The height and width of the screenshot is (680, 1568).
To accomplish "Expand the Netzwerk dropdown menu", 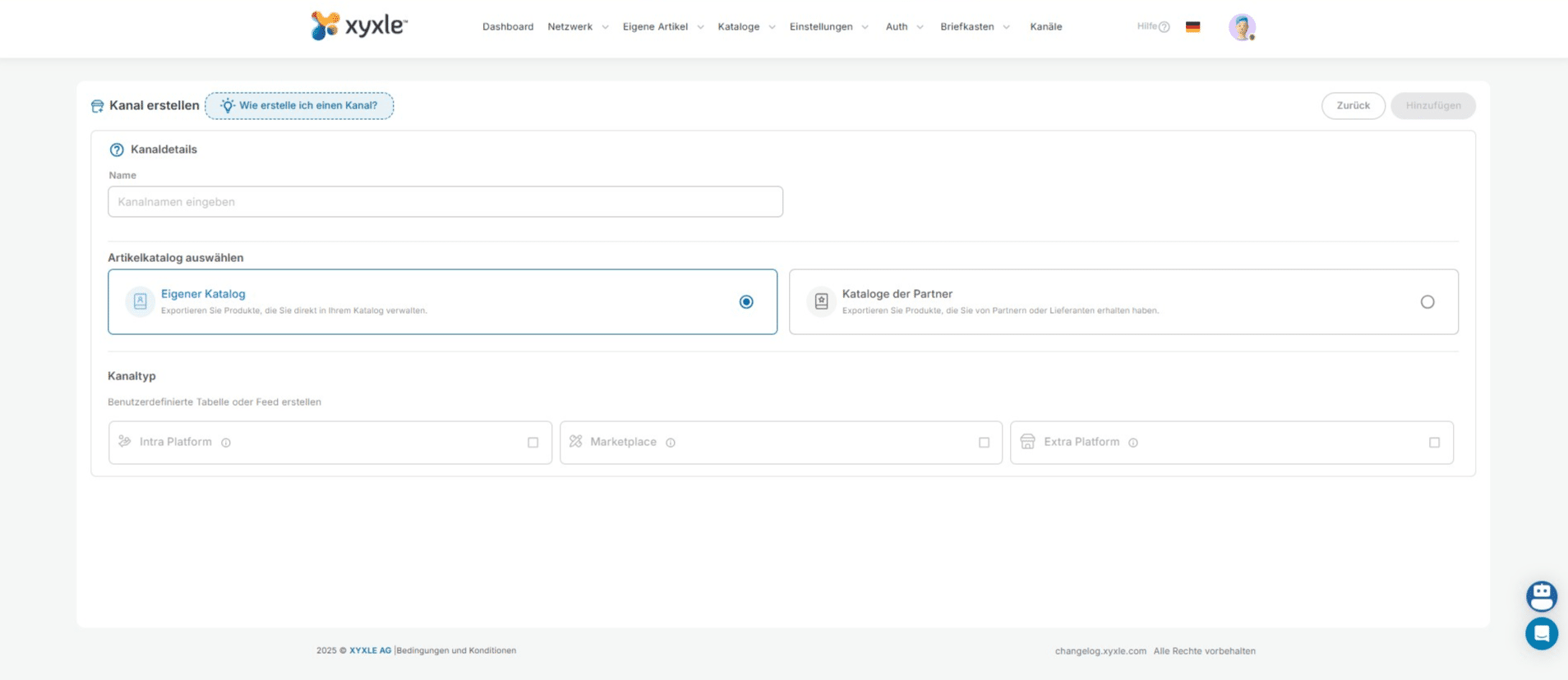I will (578, 27).
